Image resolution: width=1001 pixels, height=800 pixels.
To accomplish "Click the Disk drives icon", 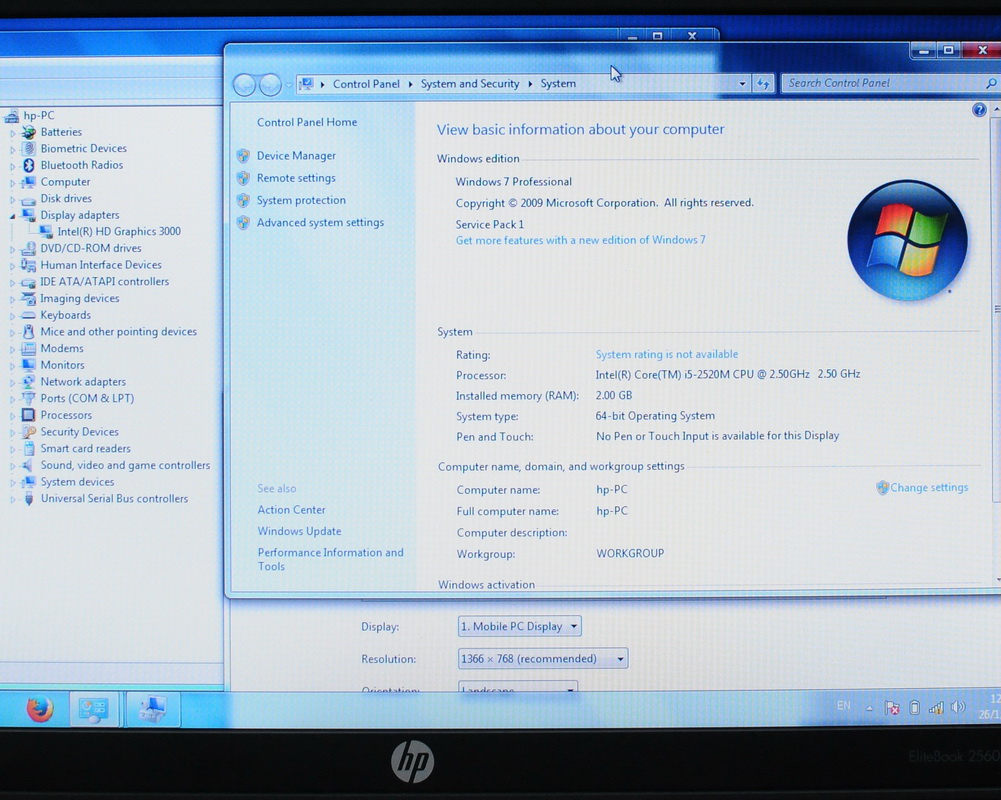I will point(29,199).
